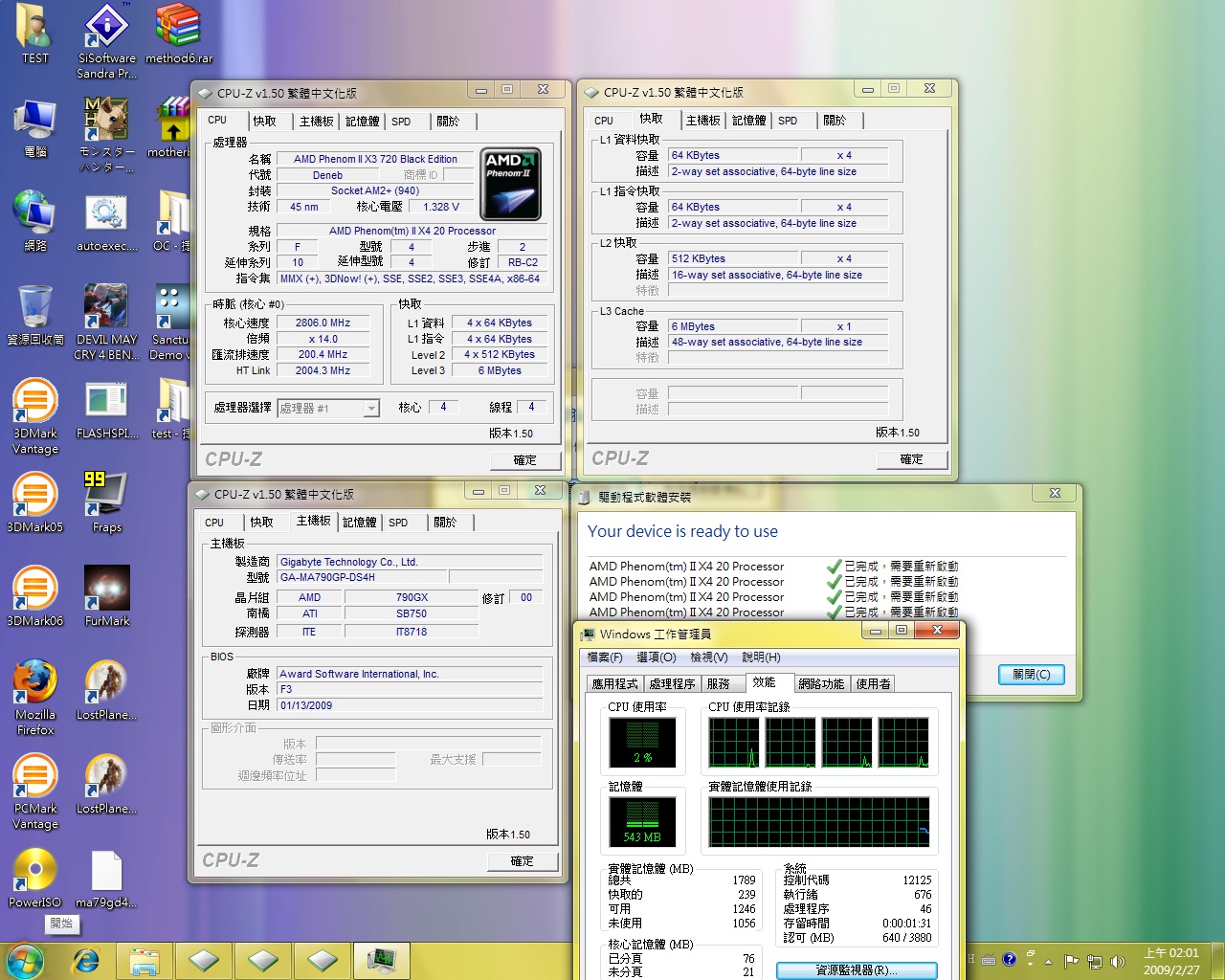Select 使用者 tab in Task Manager
Viewport: 1225px width, 980px height.
pyautogui.click(x=873, y=683)
